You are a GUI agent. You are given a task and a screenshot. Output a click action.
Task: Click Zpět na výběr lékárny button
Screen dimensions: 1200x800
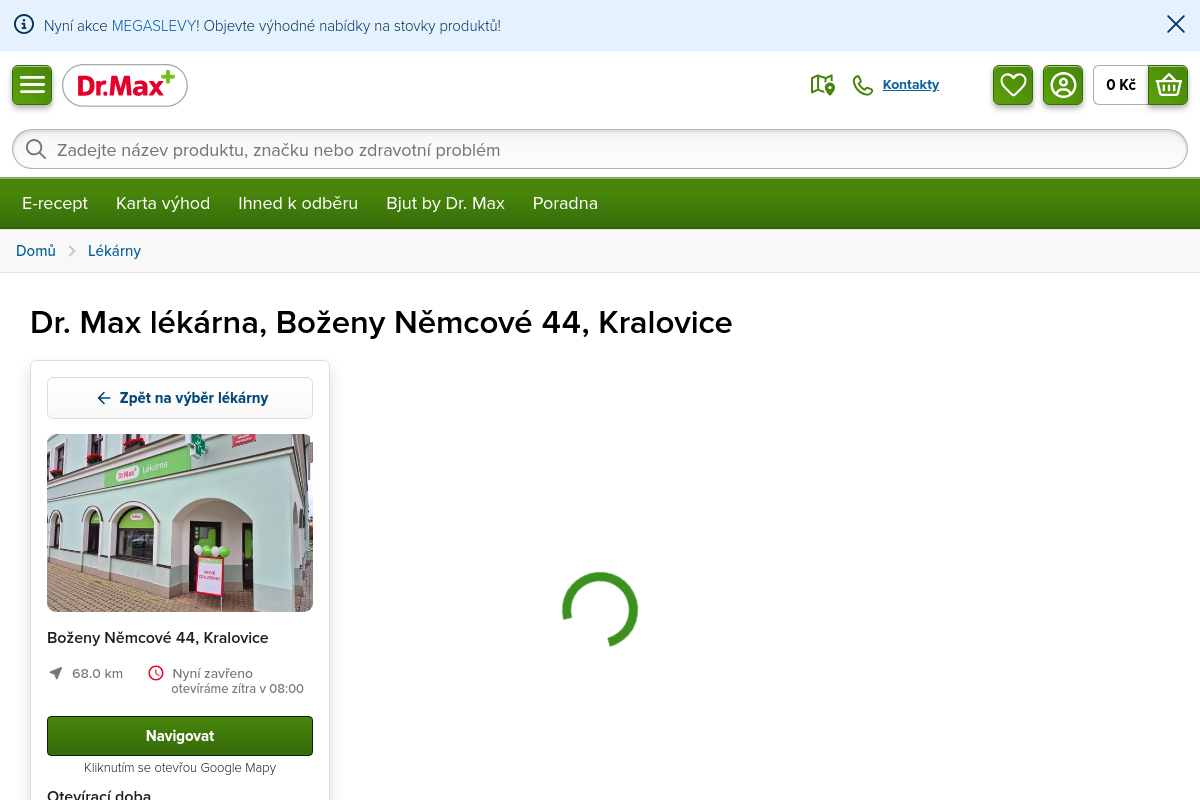(x=180, y=398)
